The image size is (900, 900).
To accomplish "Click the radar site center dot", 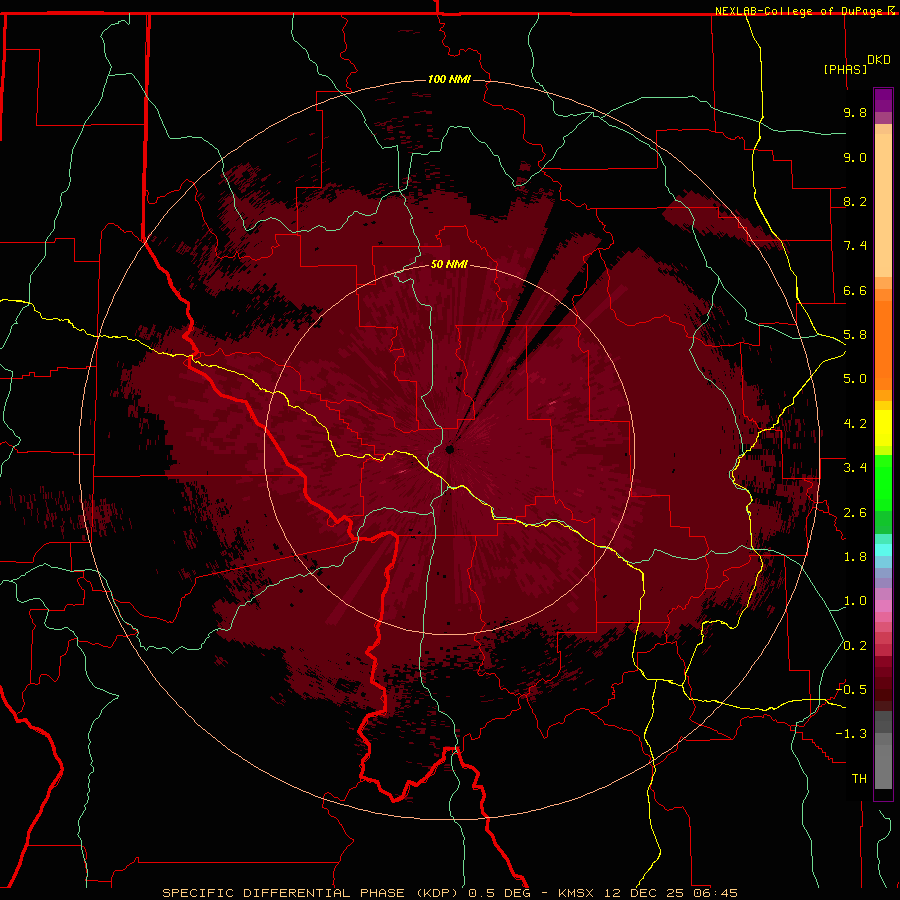I will (x=450, y=449).
